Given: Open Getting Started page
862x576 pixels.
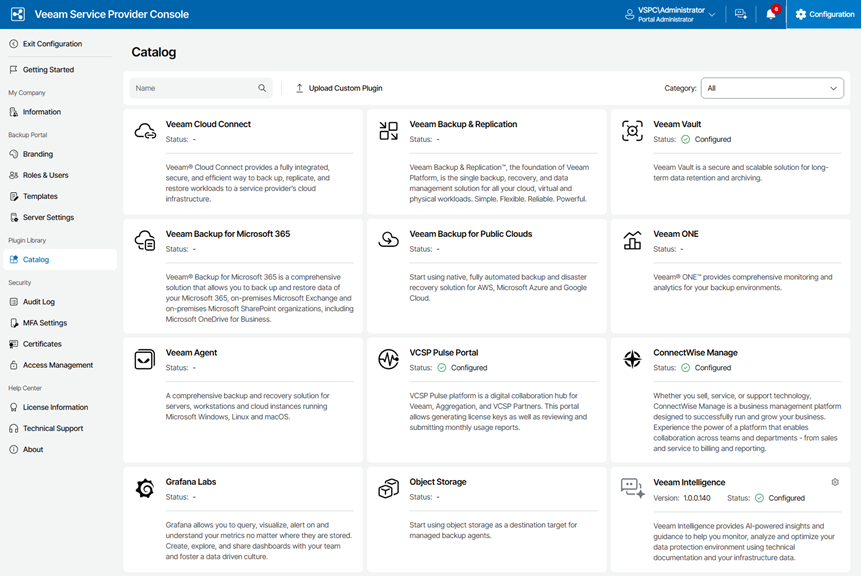Looking at the screenshot, I should (x=48, y=70).
